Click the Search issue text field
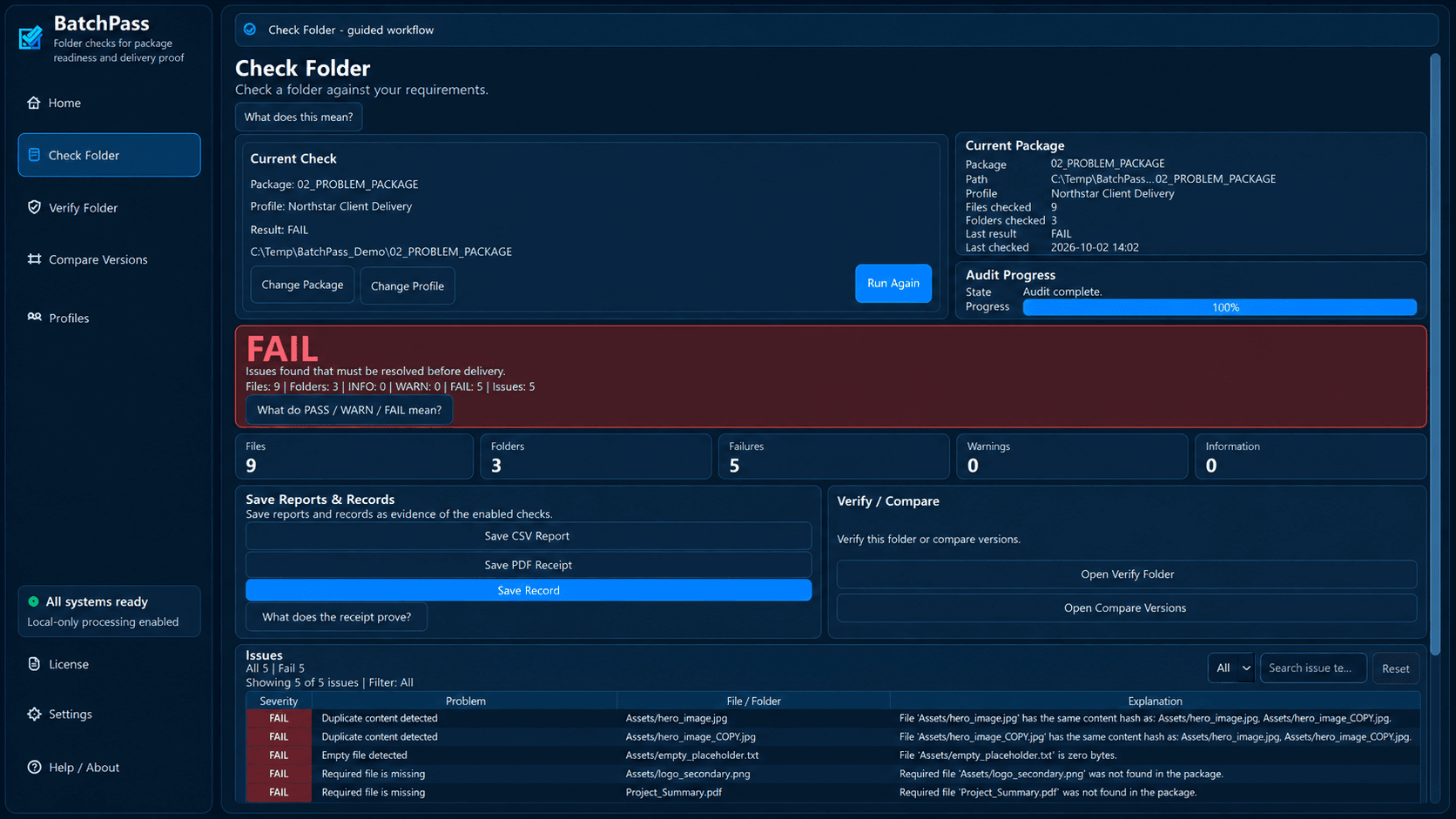Screen dimensions: 1456x819 [x=1313, y=668]
